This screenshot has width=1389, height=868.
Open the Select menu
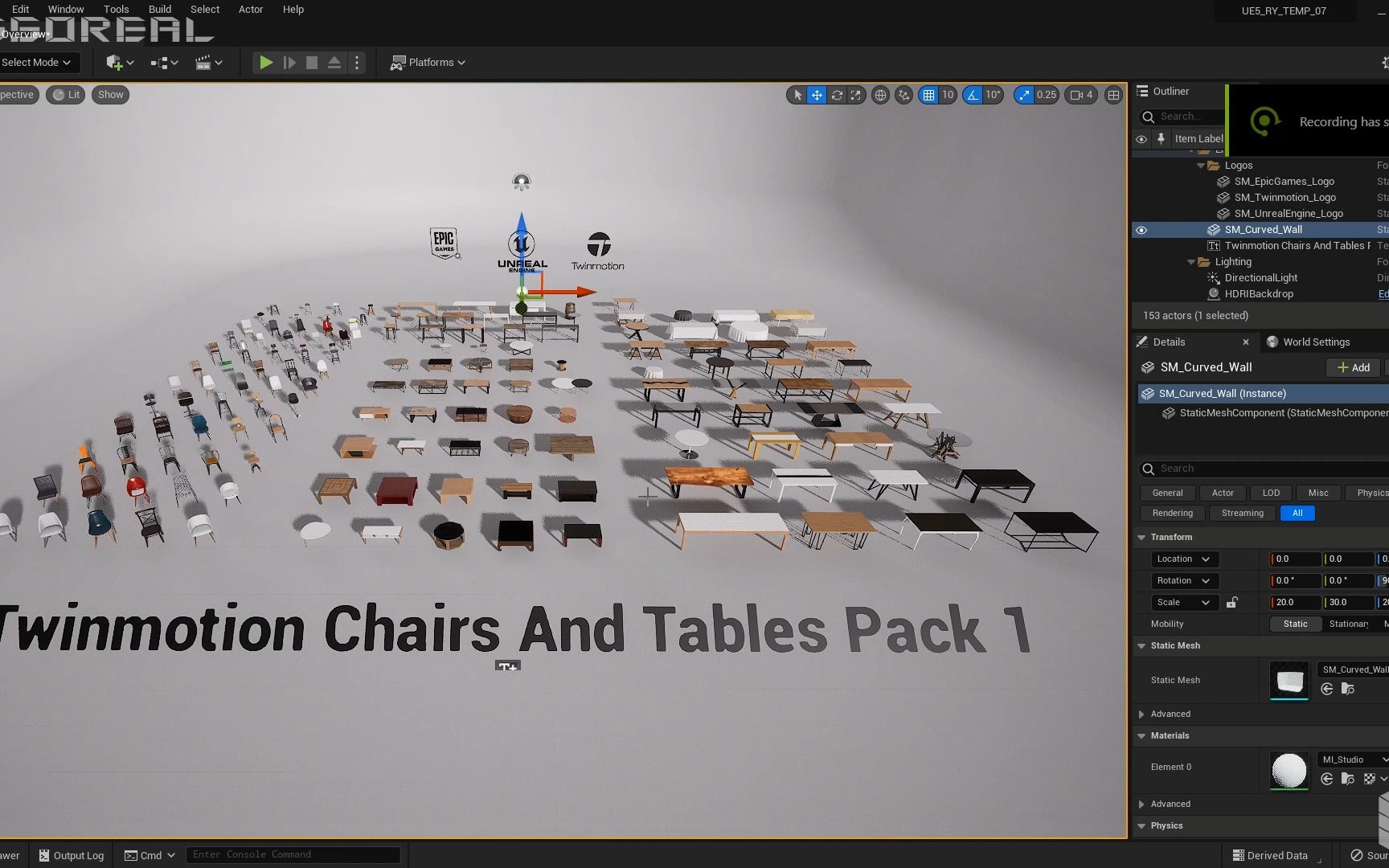point(205,9)
